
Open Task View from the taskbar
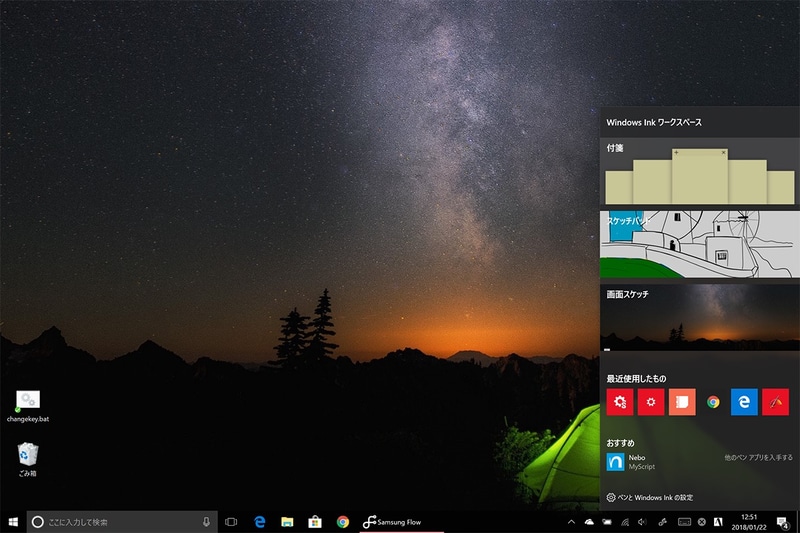tap(231, 522)
